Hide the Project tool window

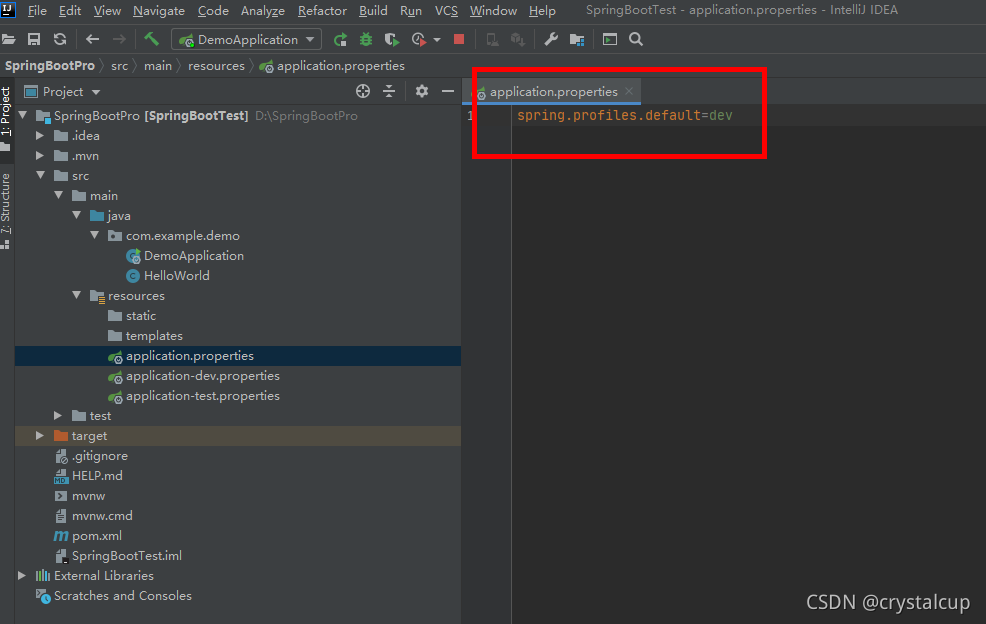(448, 91)
